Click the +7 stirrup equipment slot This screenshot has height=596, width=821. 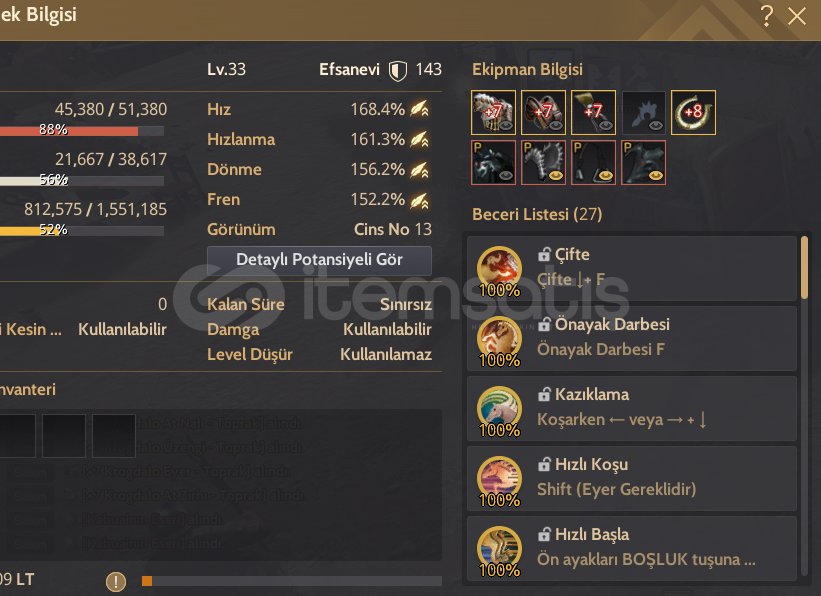point(593,112)
